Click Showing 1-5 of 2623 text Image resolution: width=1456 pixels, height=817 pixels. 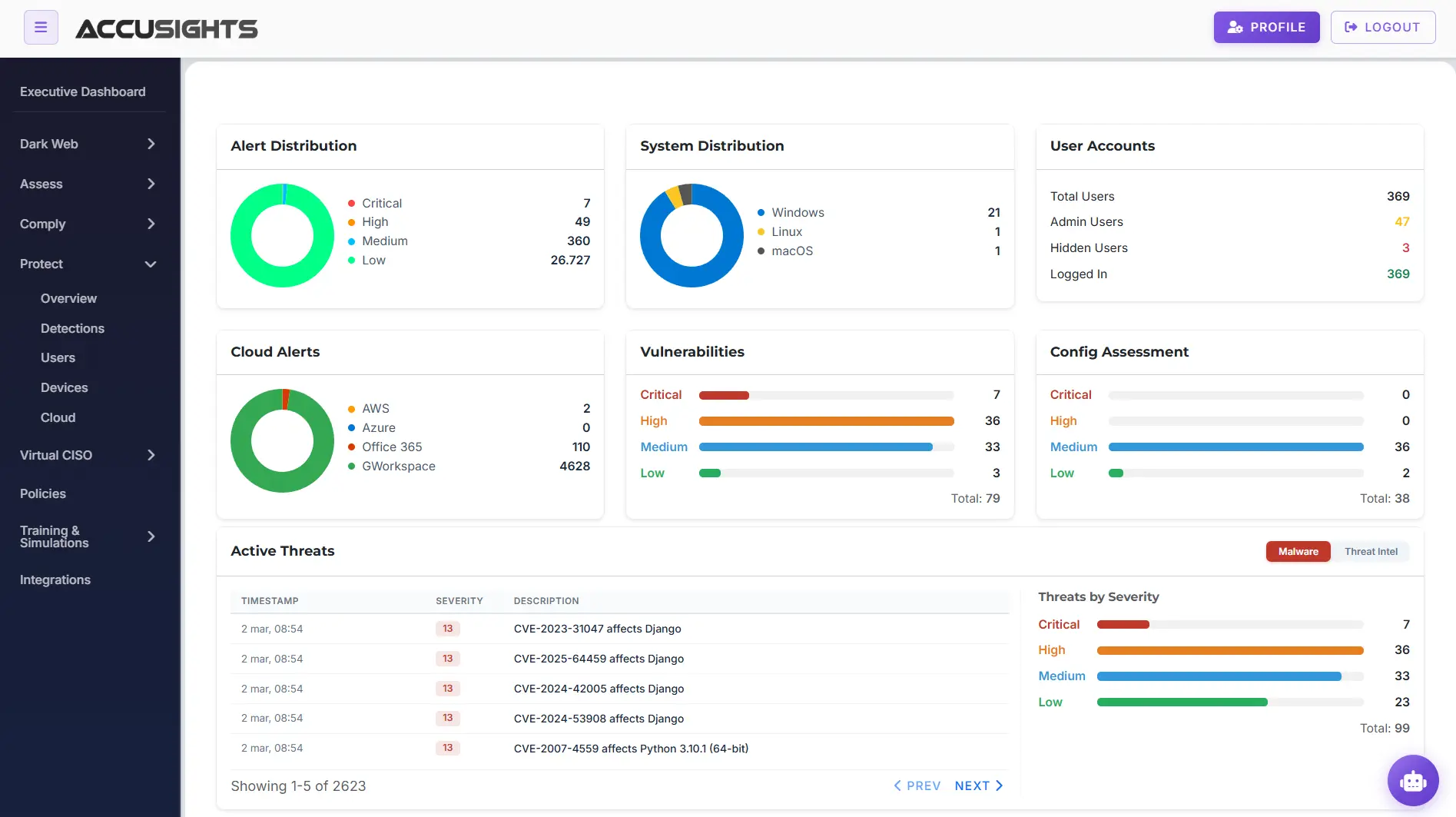[298, 785]
